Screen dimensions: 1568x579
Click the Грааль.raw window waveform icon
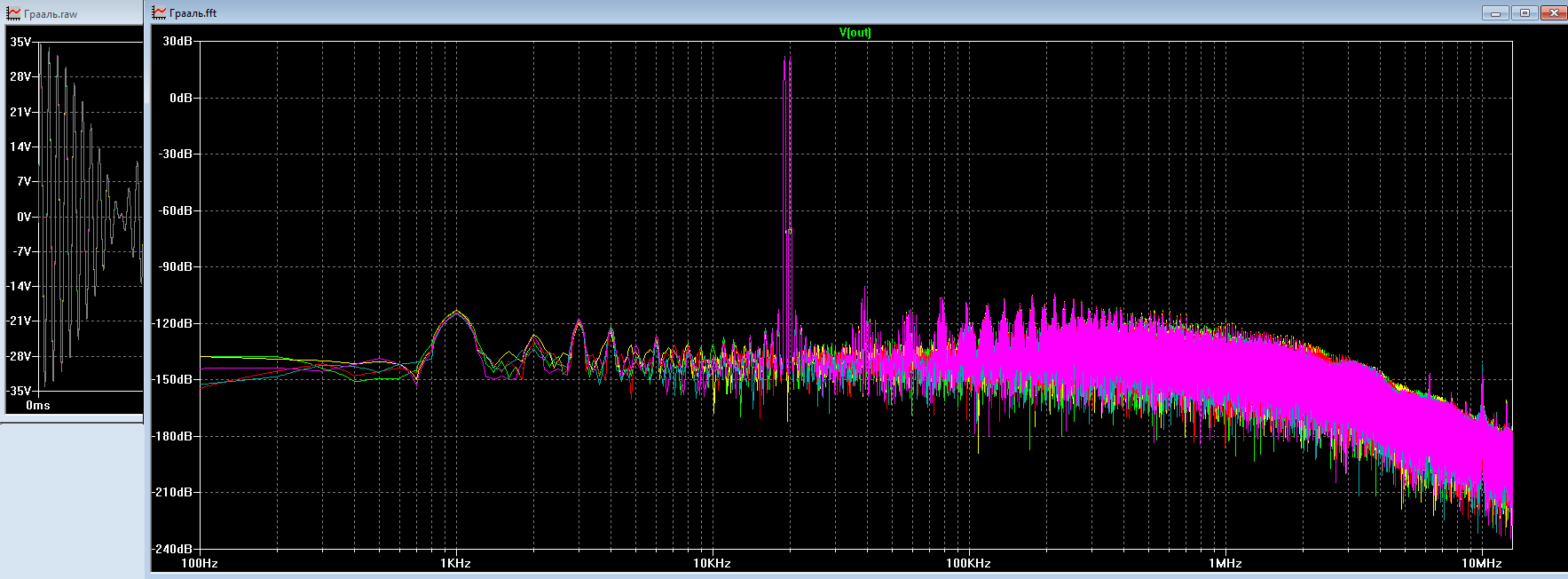tap(13, 13)
